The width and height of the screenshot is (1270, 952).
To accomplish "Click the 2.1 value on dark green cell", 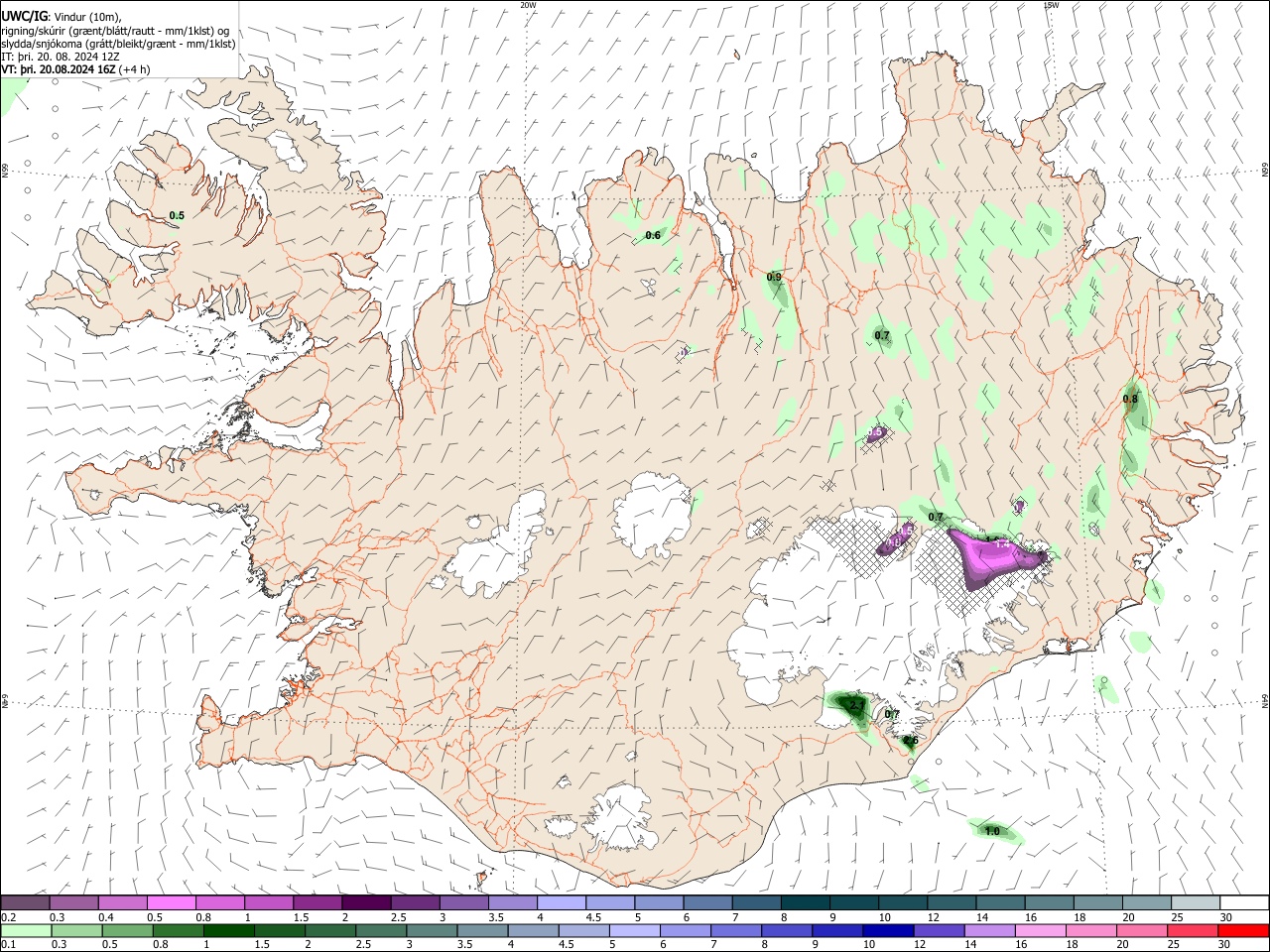I will coord(856,705).
